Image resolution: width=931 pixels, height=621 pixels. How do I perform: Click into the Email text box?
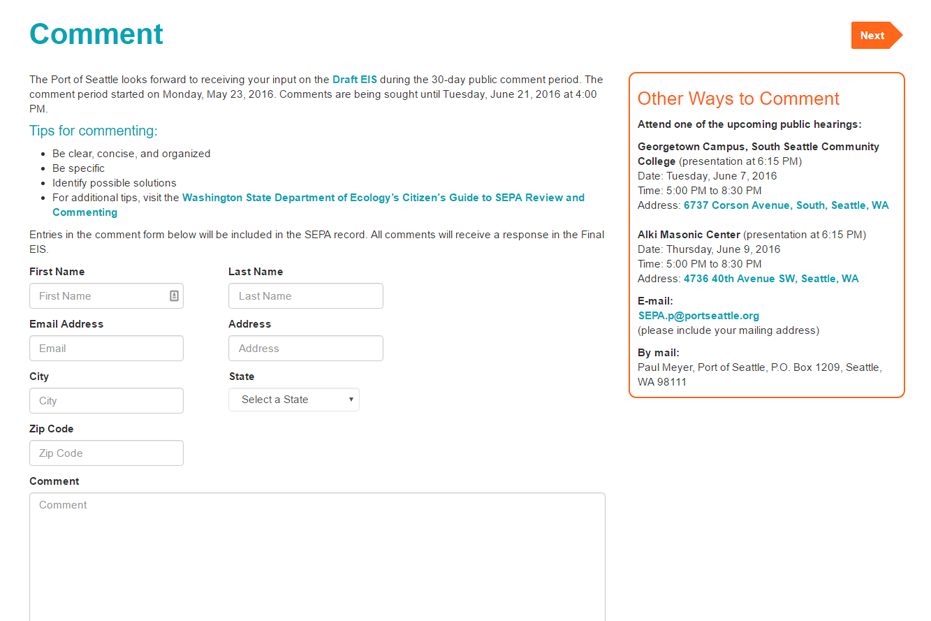coord(106,348)
